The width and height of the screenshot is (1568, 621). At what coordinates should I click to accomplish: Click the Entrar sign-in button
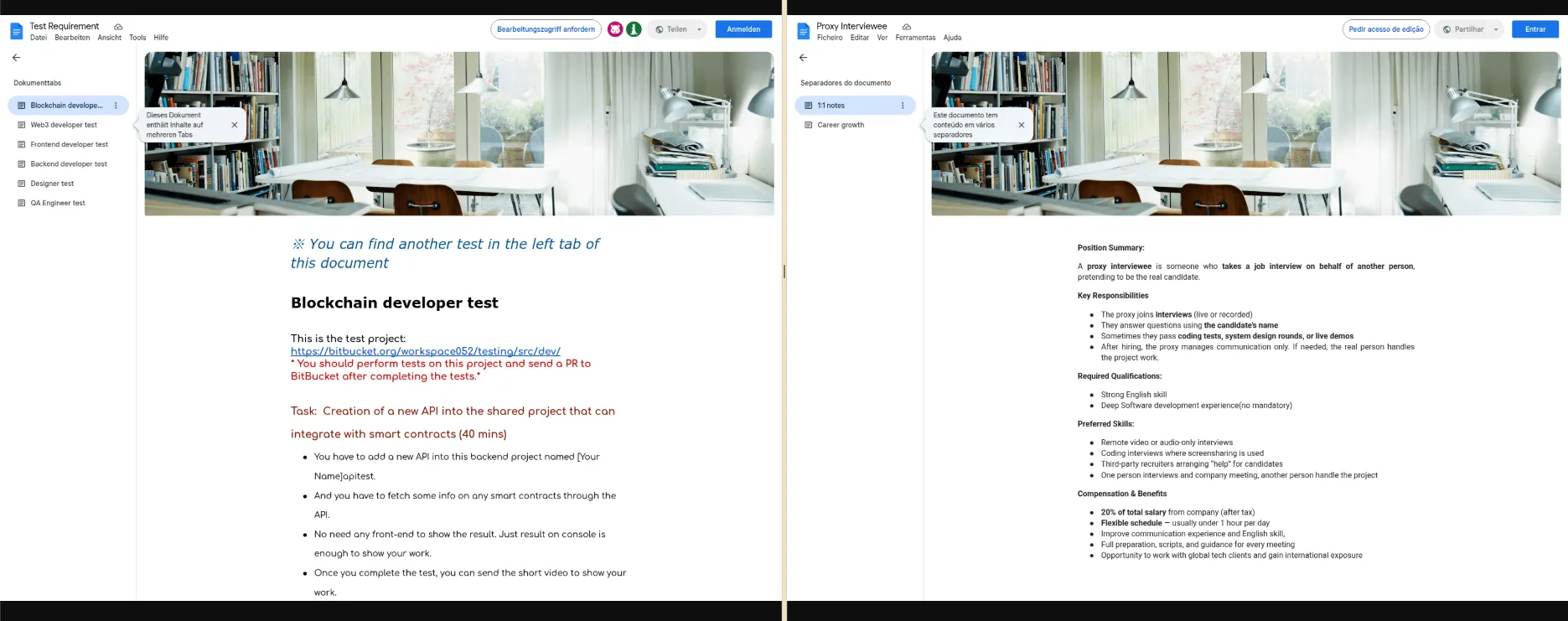tap(1535, 29)
